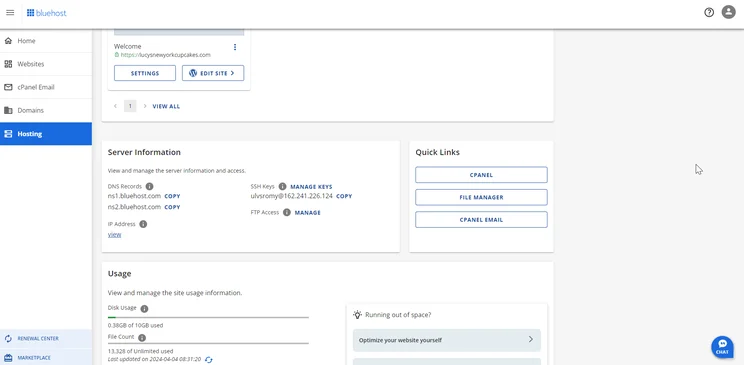The height and width of the screenshot is (365, 744).
Task: Click the 0.38GB of 10GB used text
Action: 135,326
